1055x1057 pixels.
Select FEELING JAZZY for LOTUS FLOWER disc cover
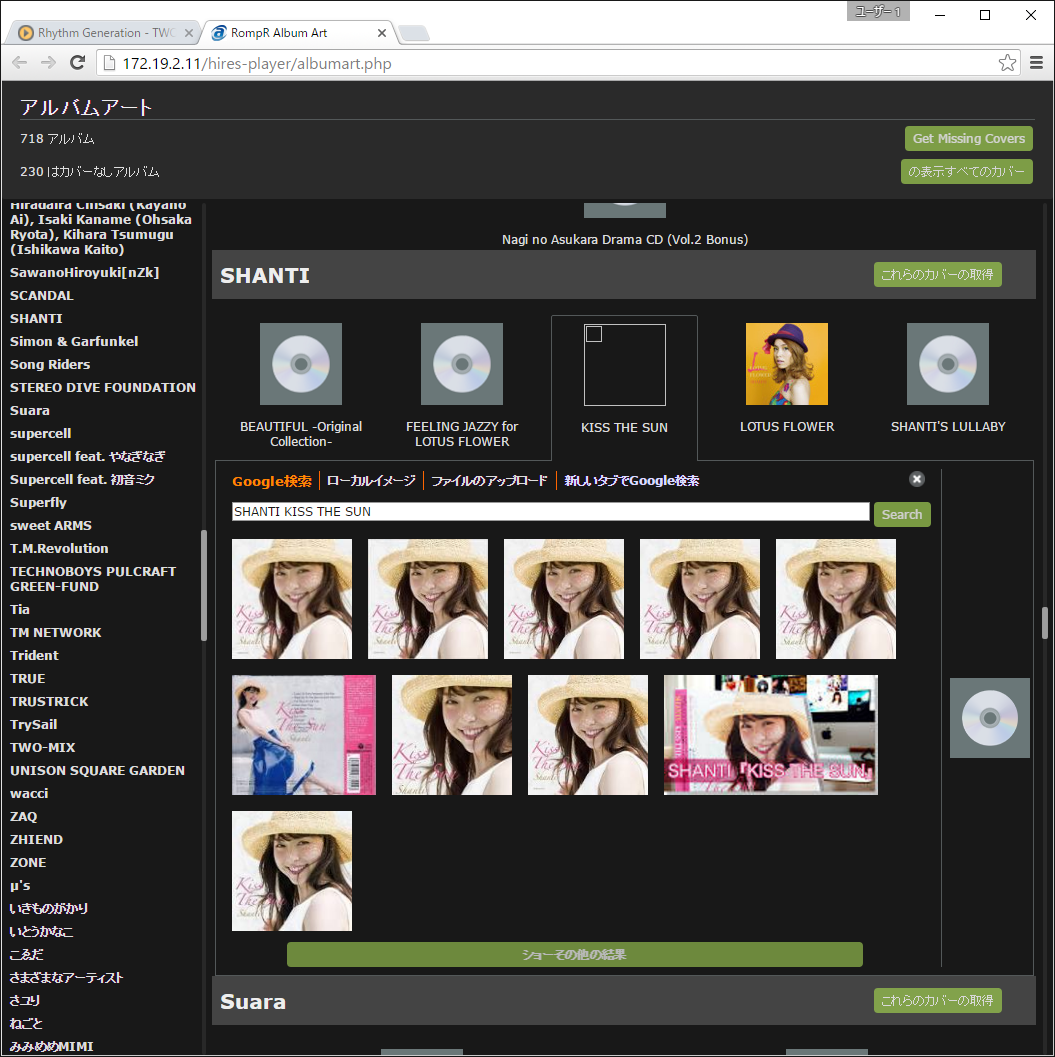click(x=462, y=364)
